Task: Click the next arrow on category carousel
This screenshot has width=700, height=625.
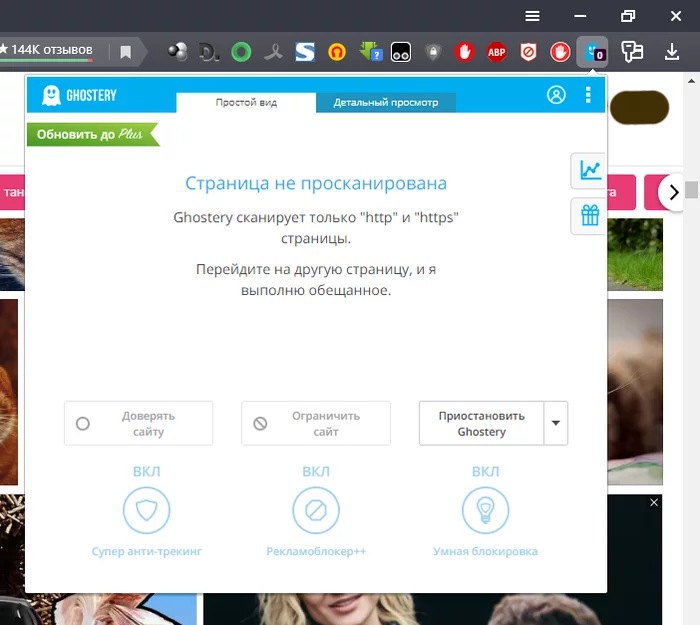Action: pos(673,192)
